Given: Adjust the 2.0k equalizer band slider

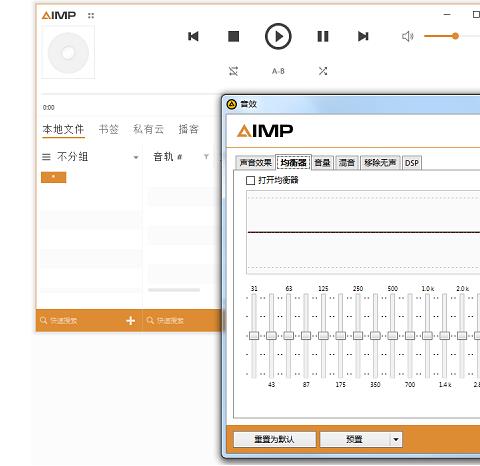Looking at the screenshot, I should (x=462, y=335).
